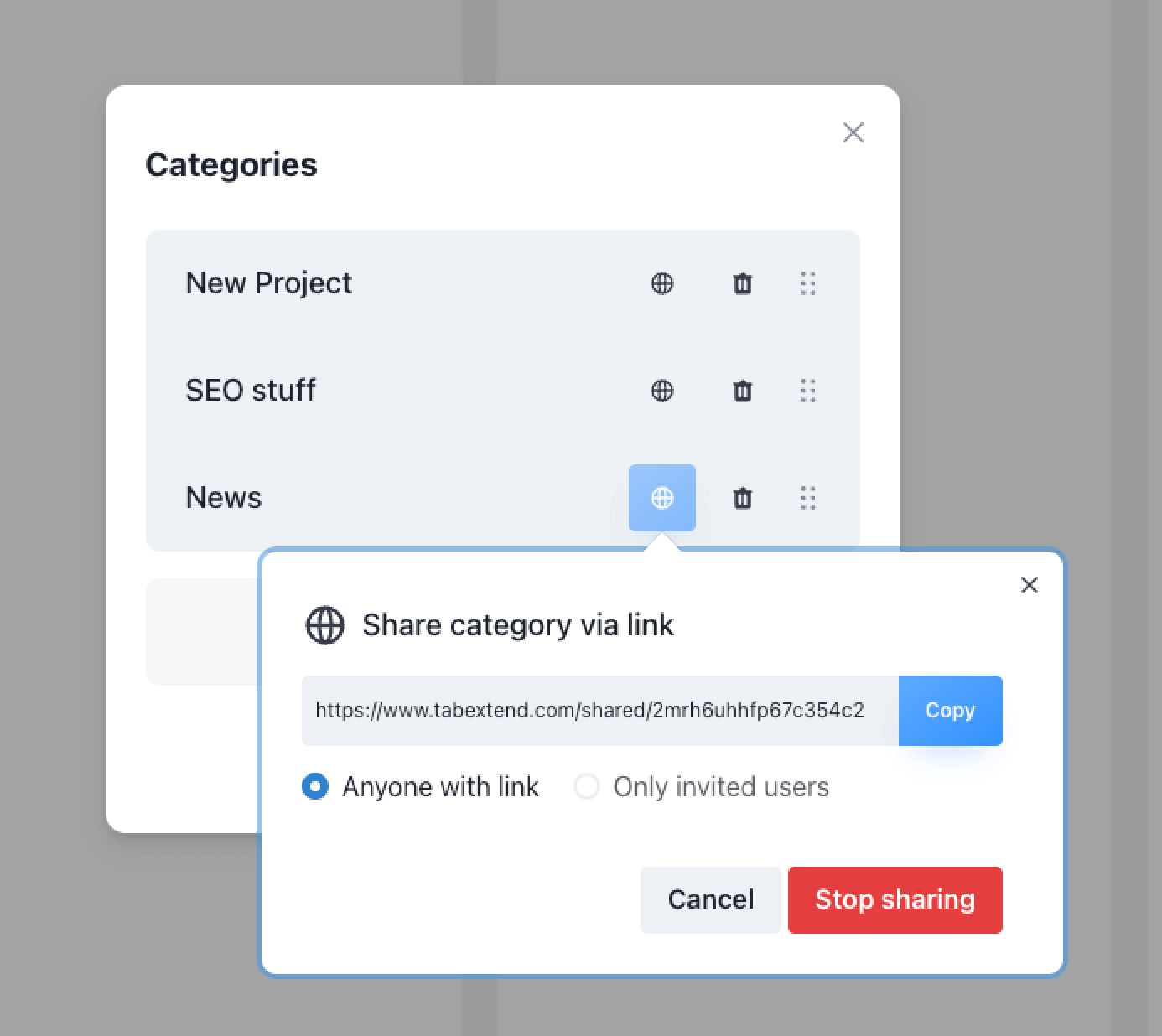Image resolution: width=1162 pixels, height=1036 pixels.
Task: Close the share category popover
Action: [1030, 585]
